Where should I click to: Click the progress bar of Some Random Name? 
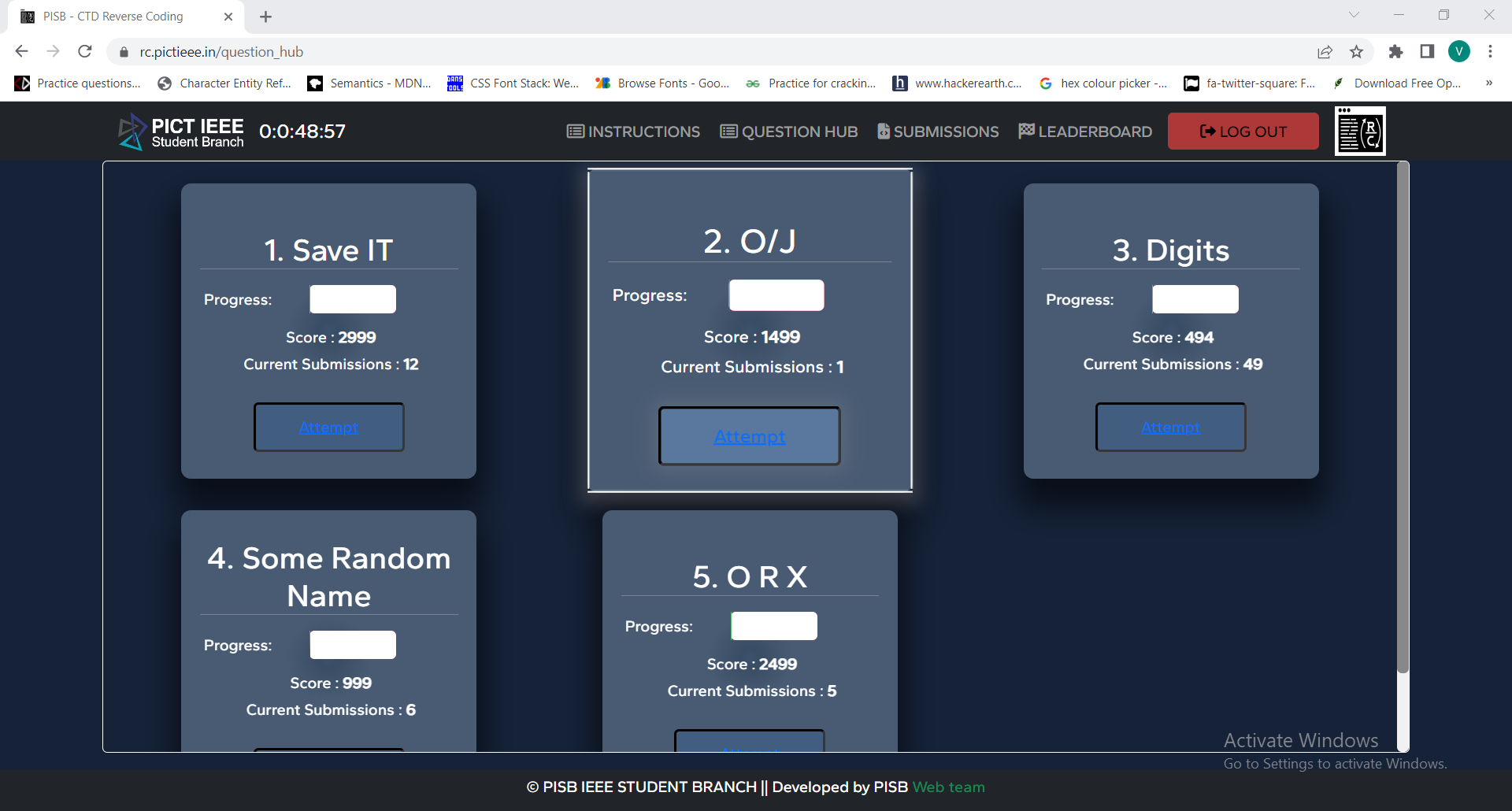tap(353, 645)
